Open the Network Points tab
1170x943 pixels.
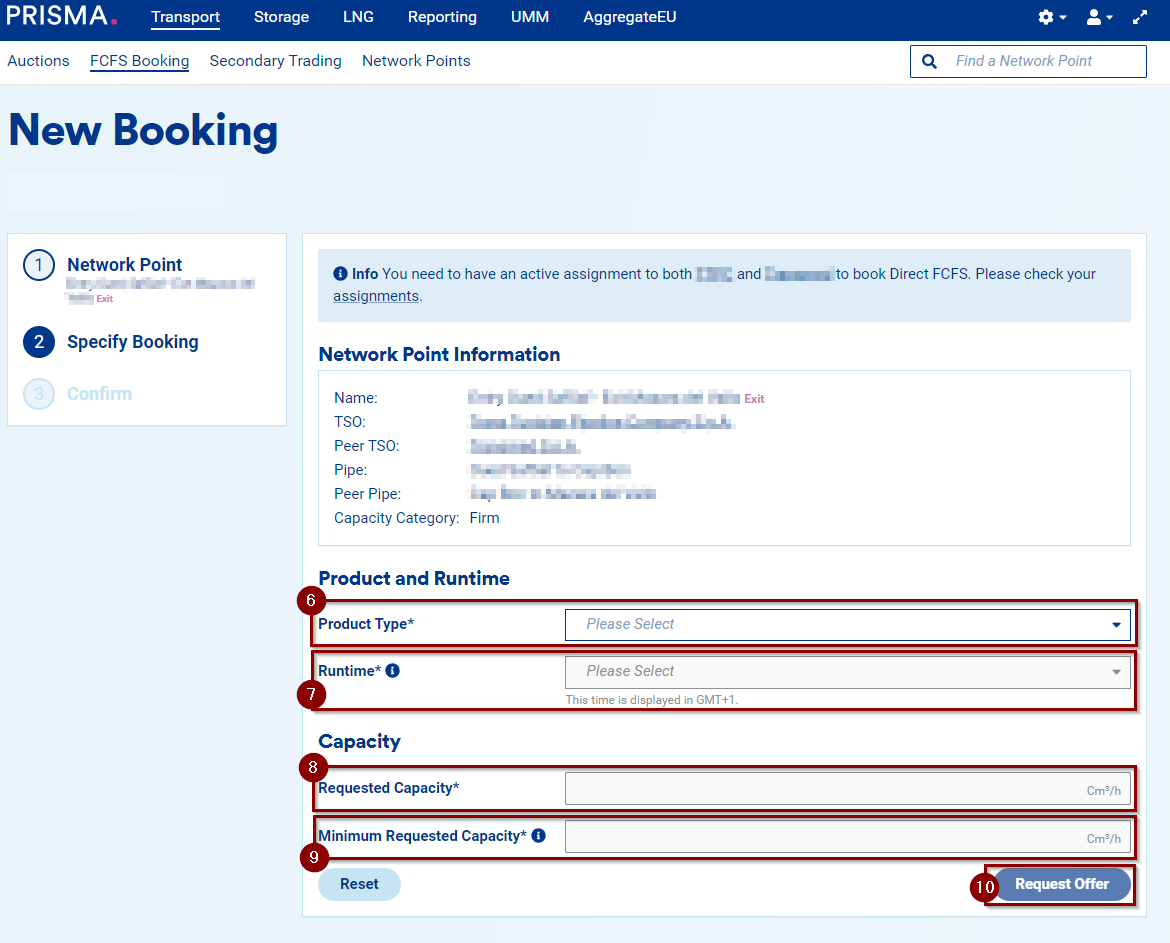[x=416, y=61]
